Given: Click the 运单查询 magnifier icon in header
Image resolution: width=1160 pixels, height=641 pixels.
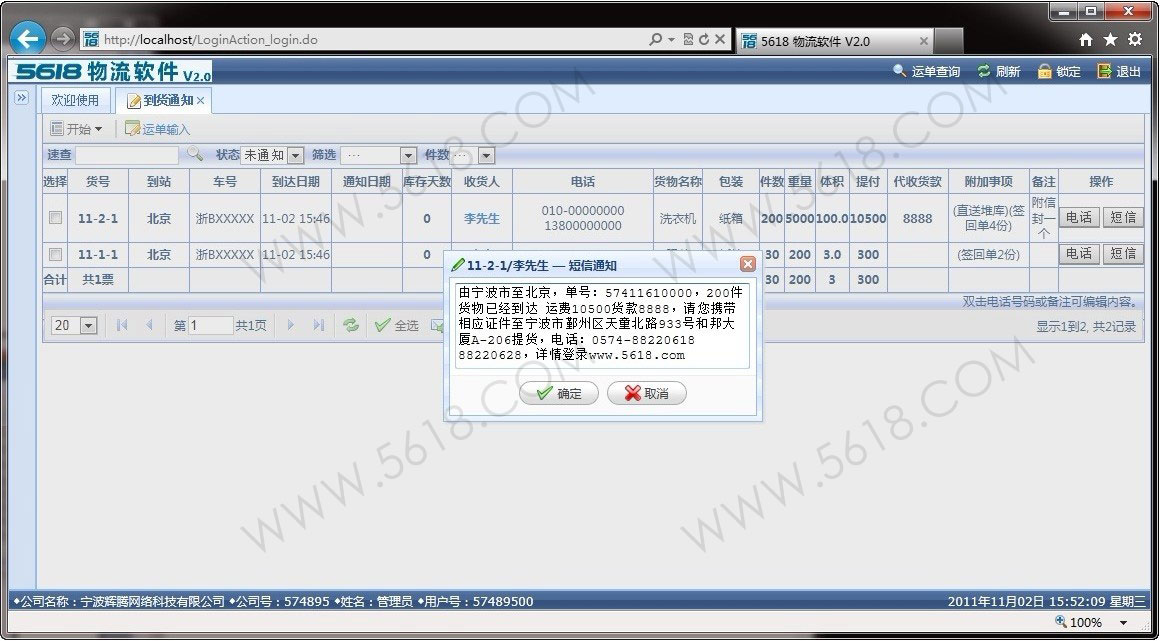Looking at the screenshot, I should click(x=899, y=72).
